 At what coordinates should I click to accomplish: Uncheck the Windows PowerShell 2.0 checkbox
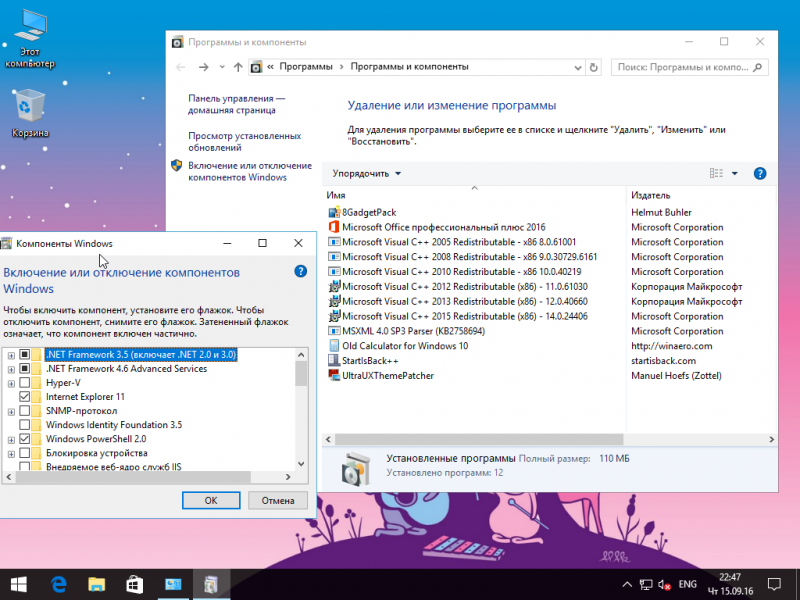(24, 439)
